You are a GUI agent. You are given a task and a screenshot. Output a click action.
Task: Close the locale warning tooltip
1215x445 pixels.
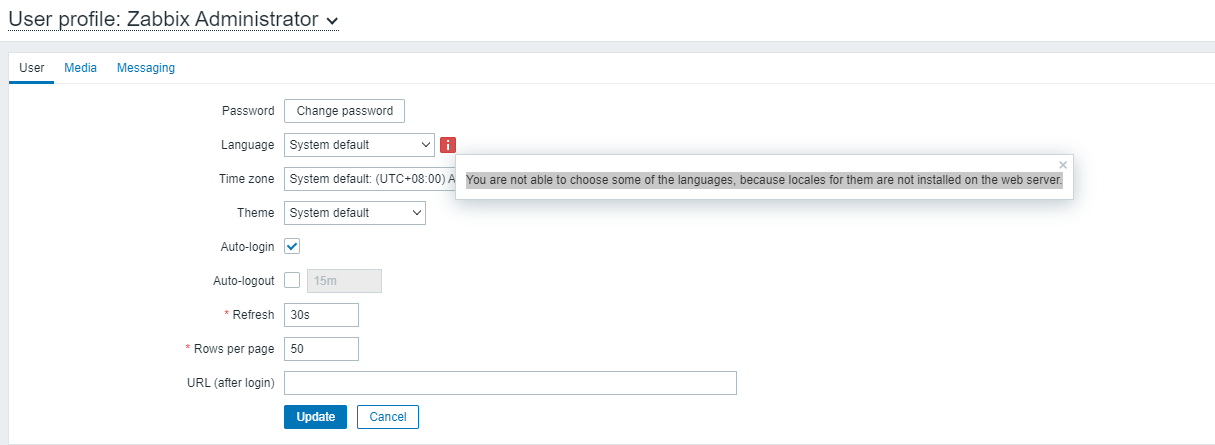tap(1063, 165)
